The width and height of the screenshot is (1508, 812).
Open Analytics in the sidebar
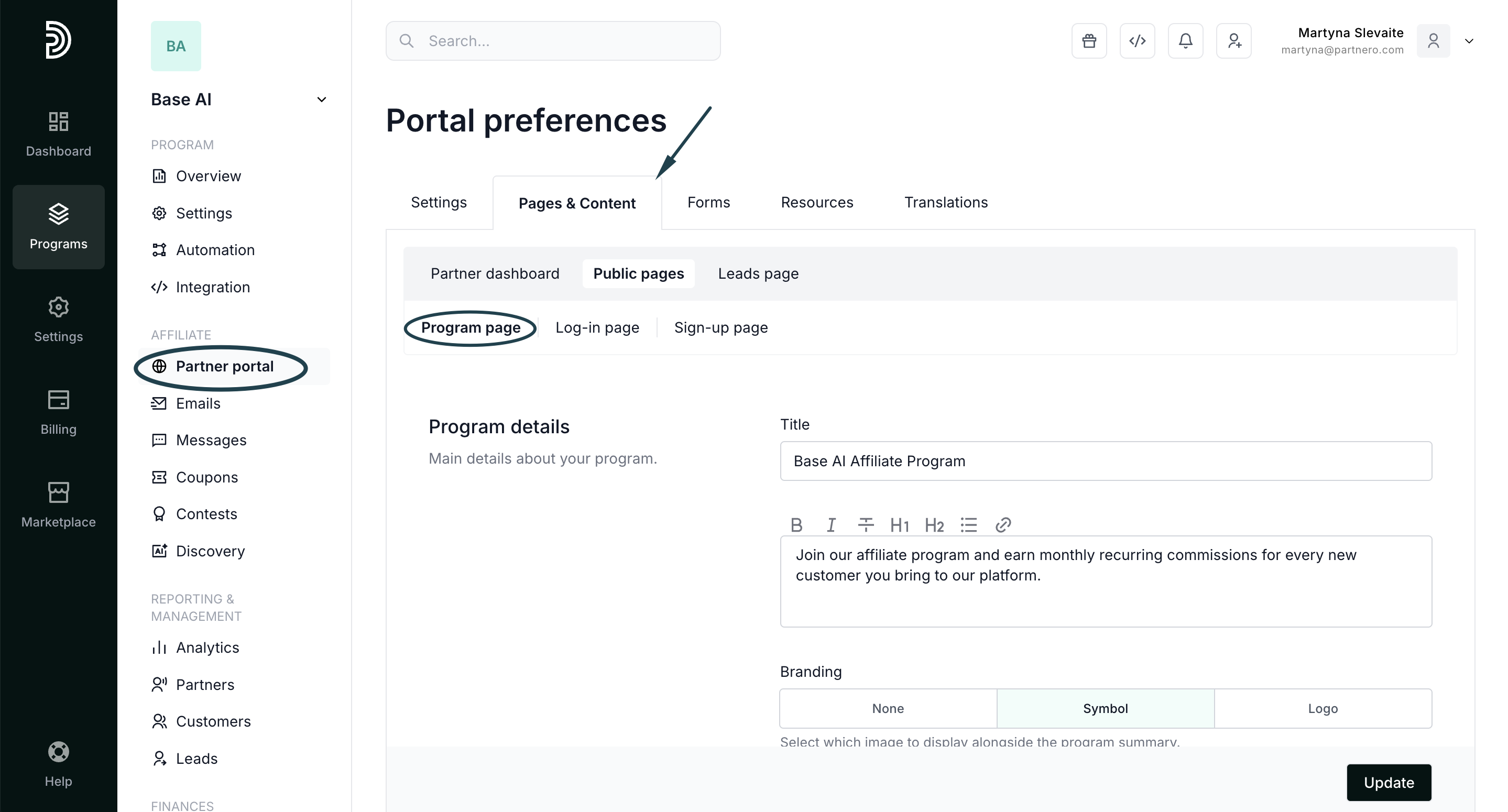pyautogui.click(x=207, y=648)
